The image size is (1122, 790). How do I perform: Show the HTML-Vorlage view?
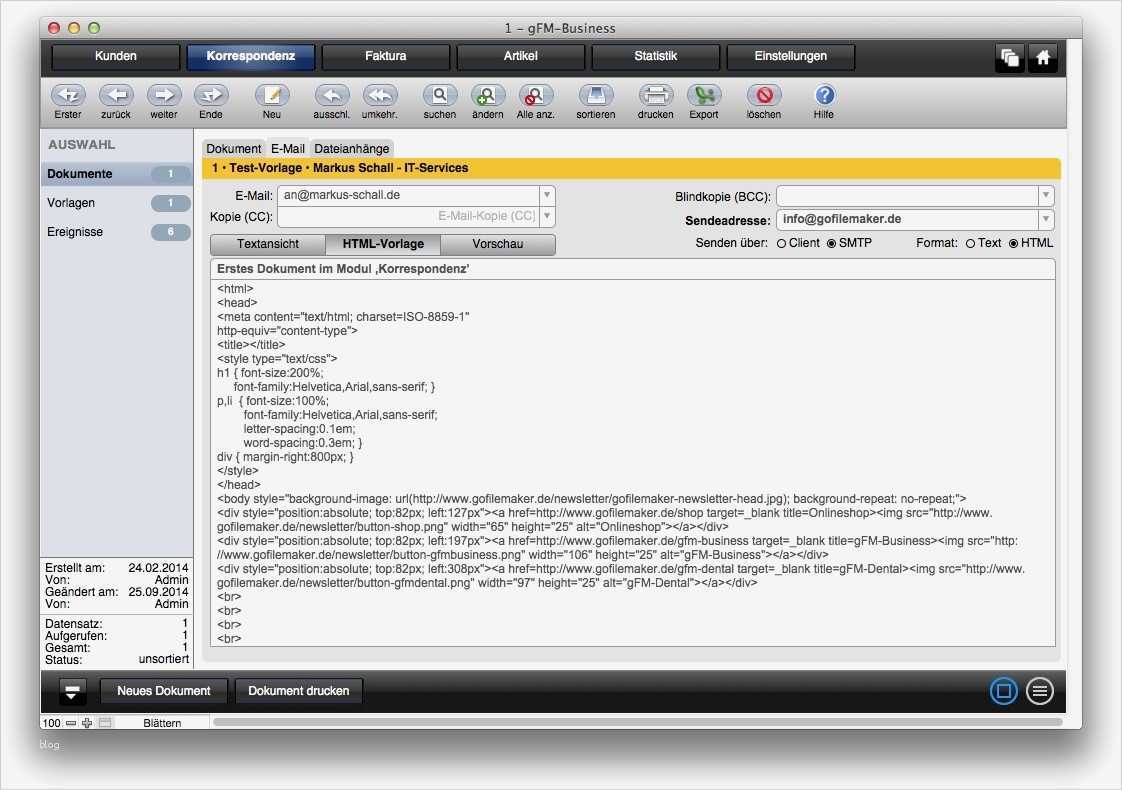pos(383,244)
